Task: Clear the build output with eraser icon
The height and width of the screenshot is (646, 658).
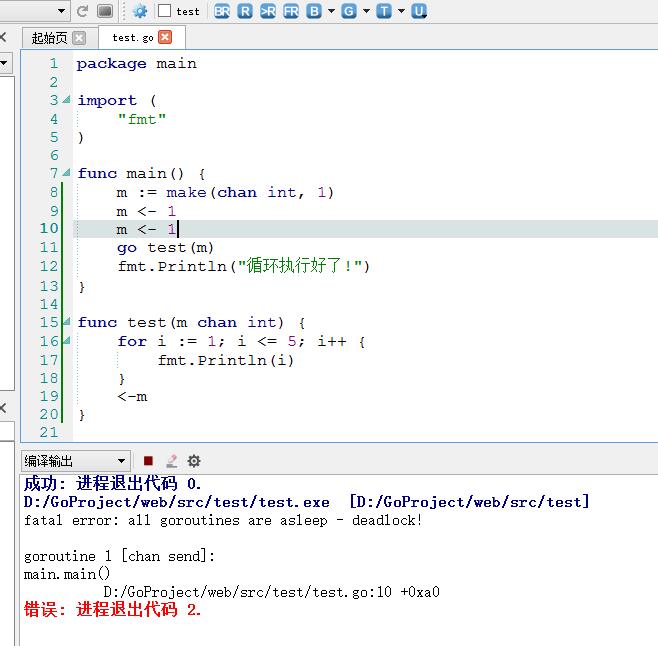Action: (172, 461)
